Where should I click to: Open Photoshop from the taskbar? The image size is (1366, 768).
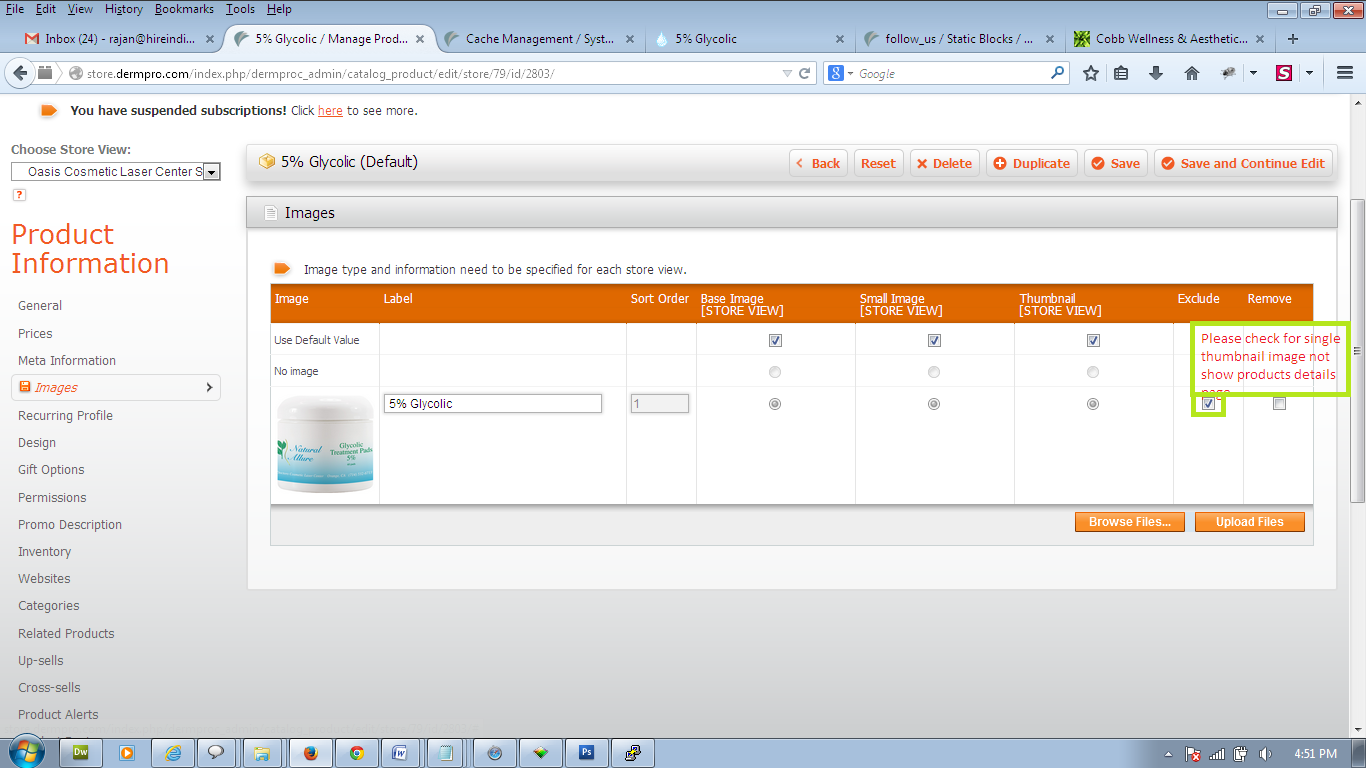coord(586,753)
